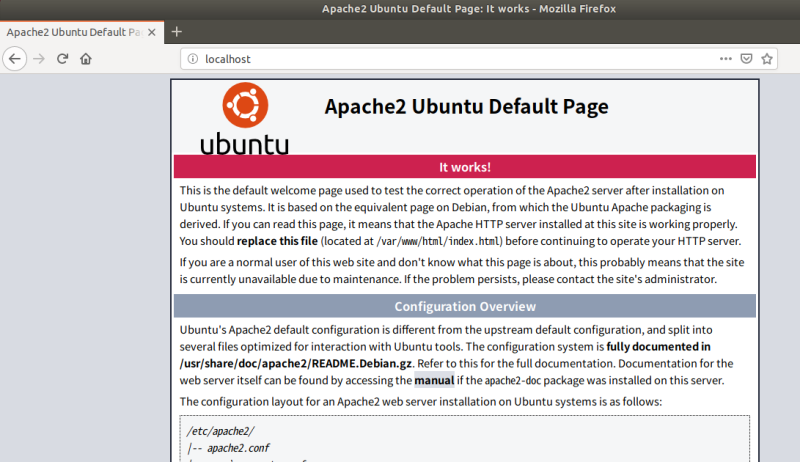Reload the current localhost page
This screenshot has height=462, width=800.
[x=63, y=59]
